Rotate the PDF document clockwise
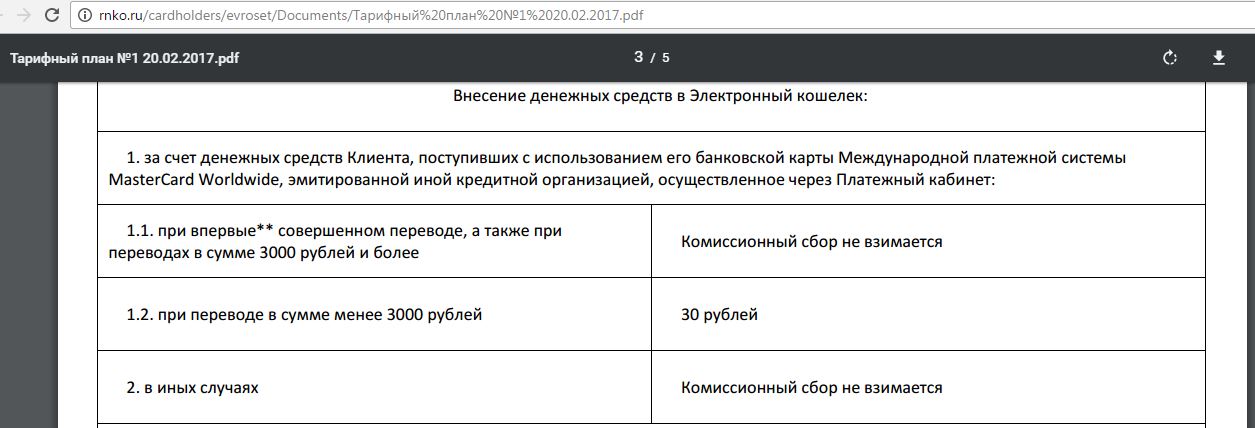This screenshot has height=428, width=1255. (x=1170, y=58)
